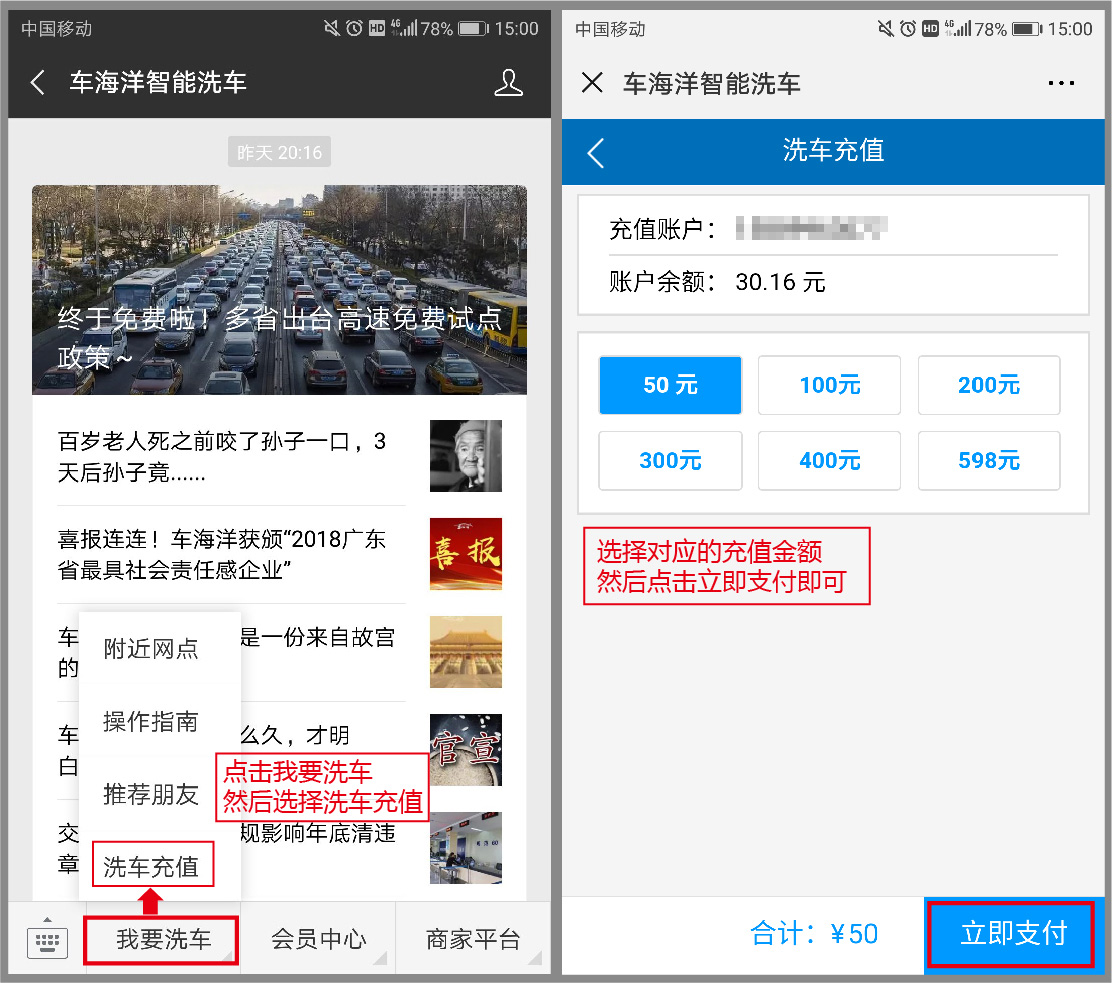
Task: Expand the 会员中心 bottom menu
Action: [x=318, y=940]
